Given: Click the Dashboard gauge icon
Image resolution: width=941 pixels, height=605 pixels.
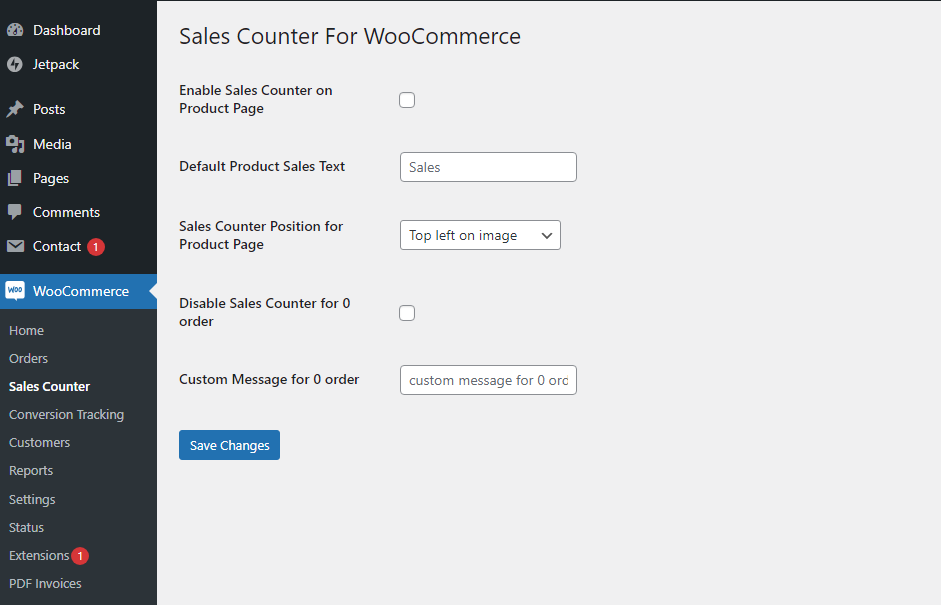Looking at the screenshot, I should click(15, 30).
